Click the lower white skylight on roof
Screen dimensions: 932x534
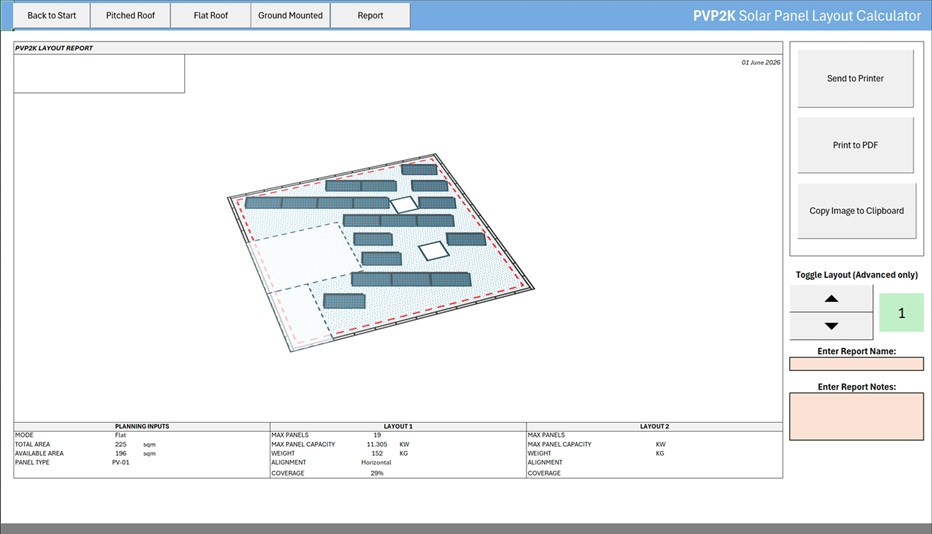click(x=434, y=250)
